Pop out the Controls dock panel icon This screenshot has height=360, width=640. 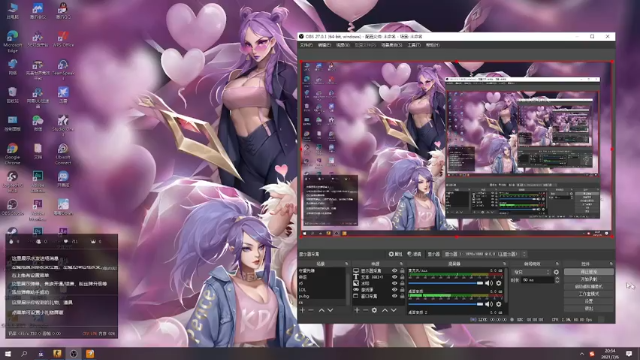(x=611, y=264)
